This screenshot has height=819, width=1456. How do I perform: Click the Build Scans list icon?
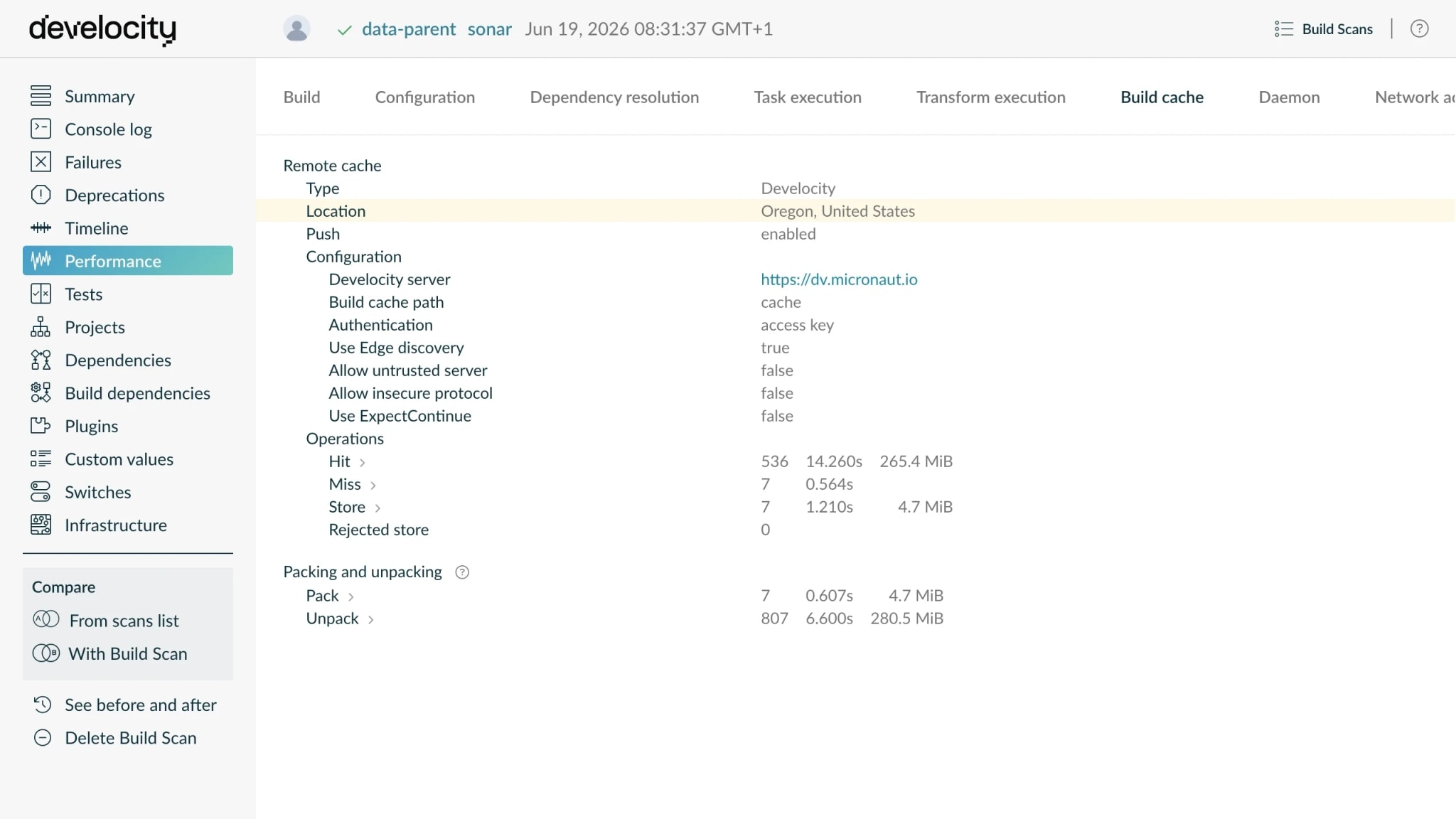pyautogui.click(x=1283, y=28)
